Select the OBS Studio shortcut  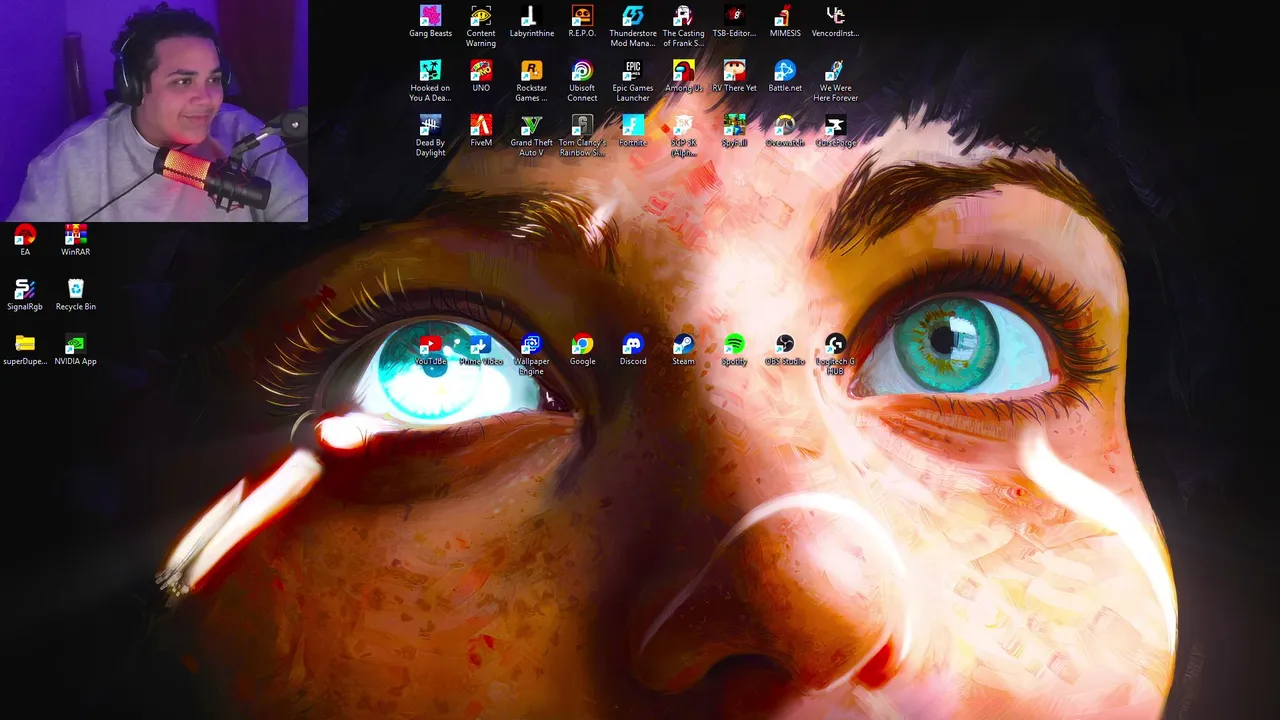(x=785, y=350)
